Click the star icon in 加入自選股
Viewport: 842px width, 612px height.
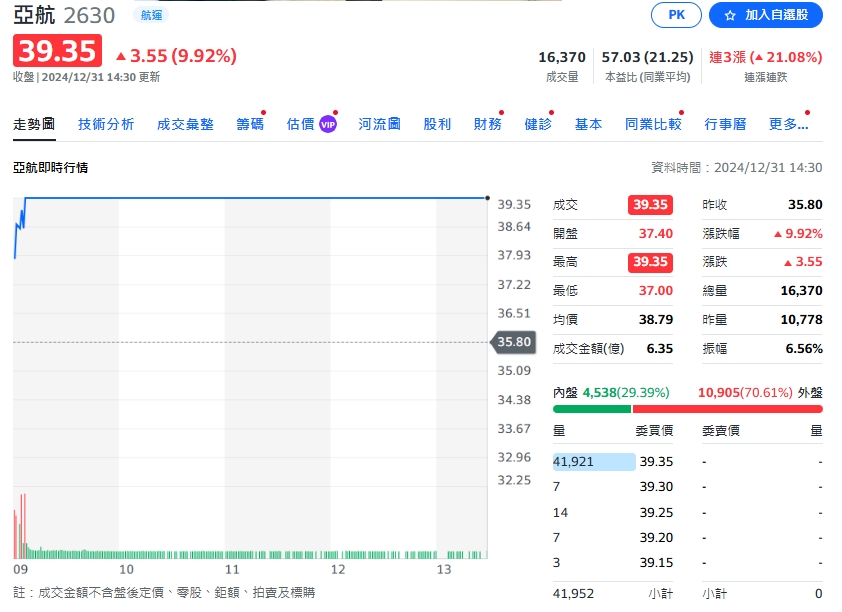pos(729,16)
